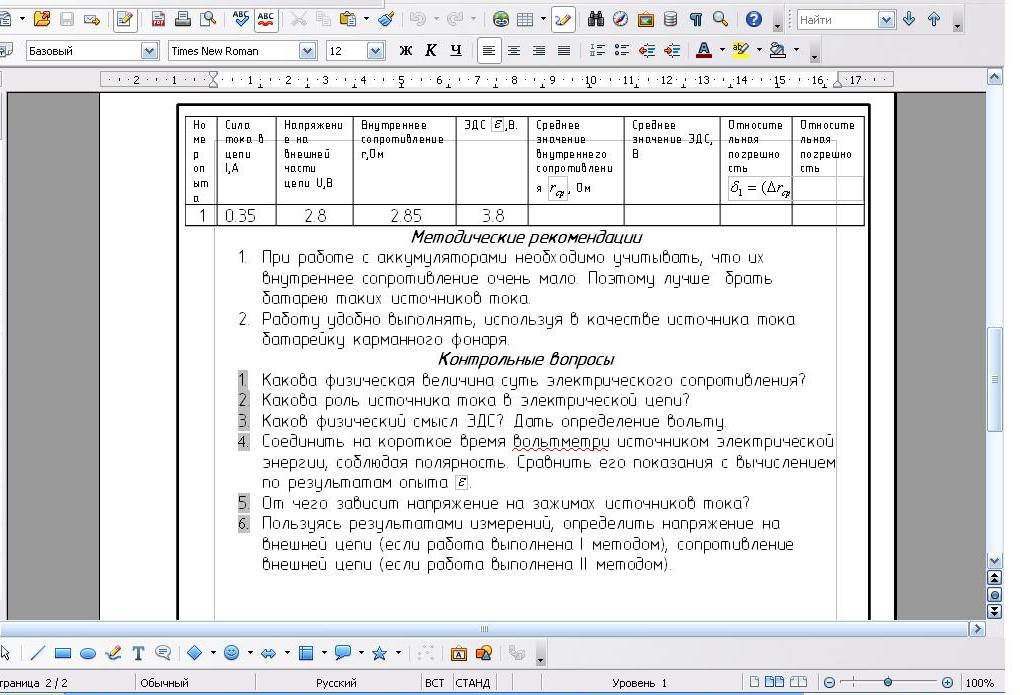
Task: Click the Zoom magnifier icon
Action: tap(720, 20)
